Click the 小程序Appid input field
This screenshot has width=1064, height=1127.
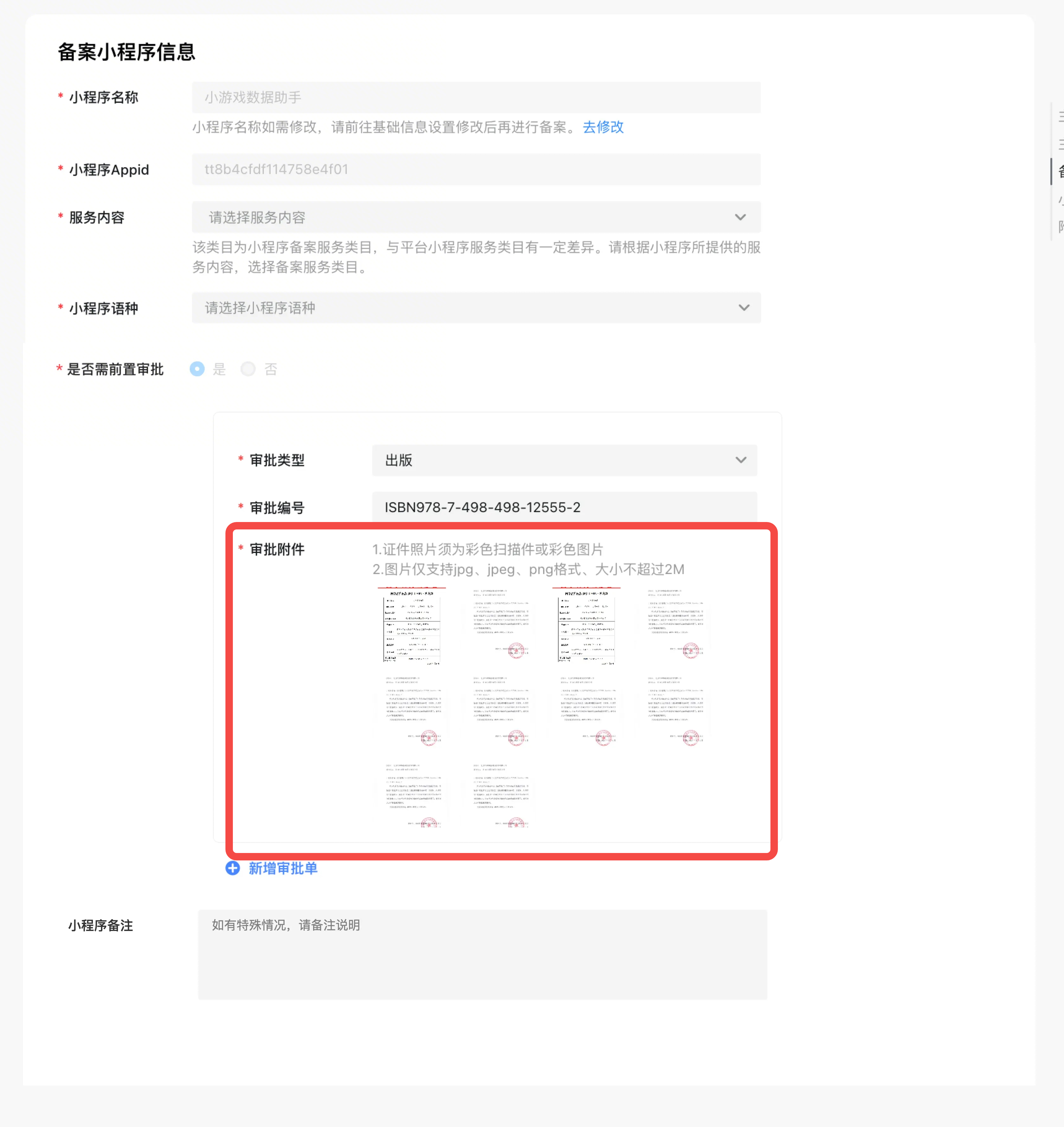point(476,169)
